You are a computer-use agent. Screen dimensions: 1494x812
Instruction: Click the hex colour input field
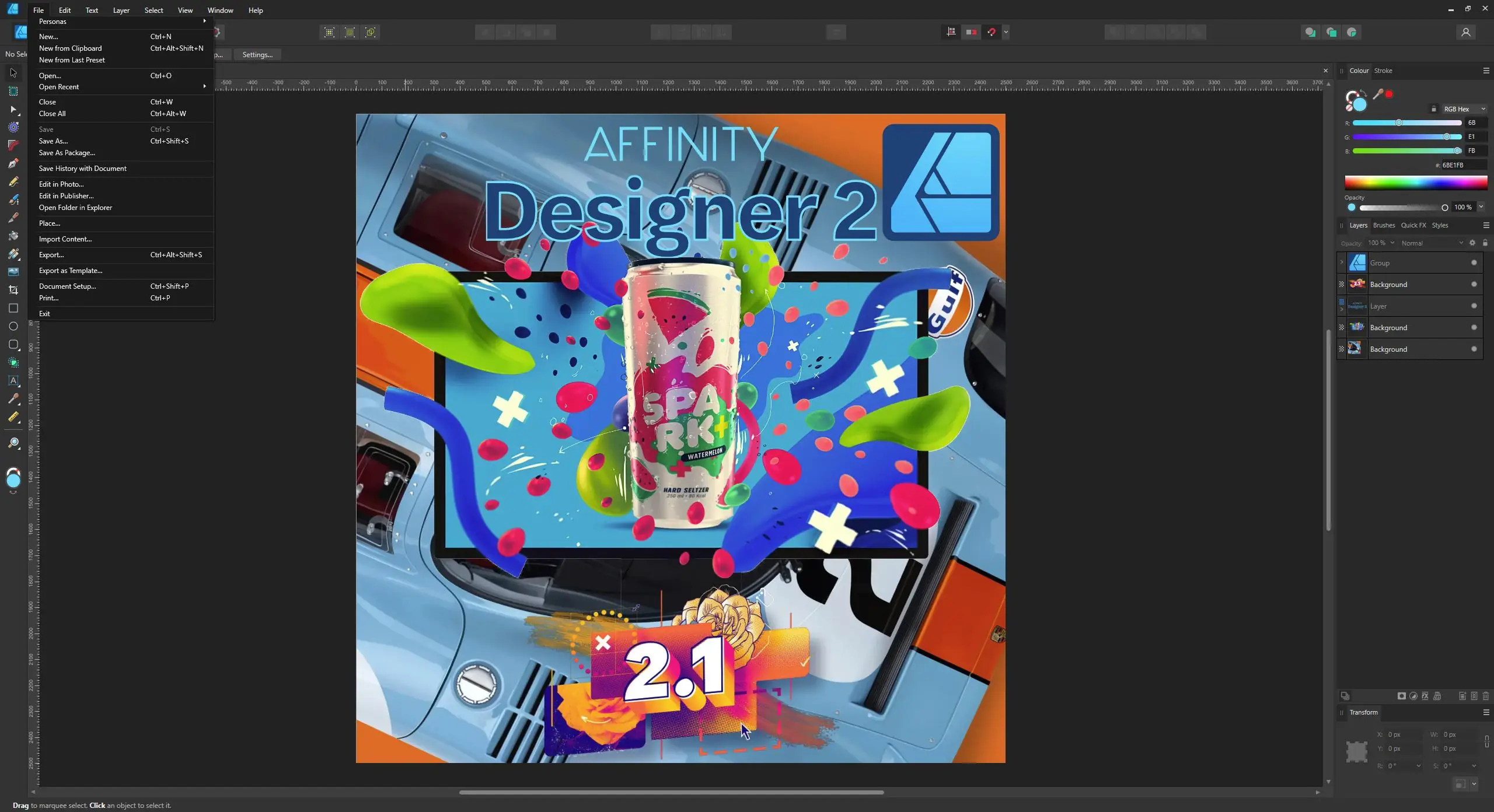pos(1462,165)
